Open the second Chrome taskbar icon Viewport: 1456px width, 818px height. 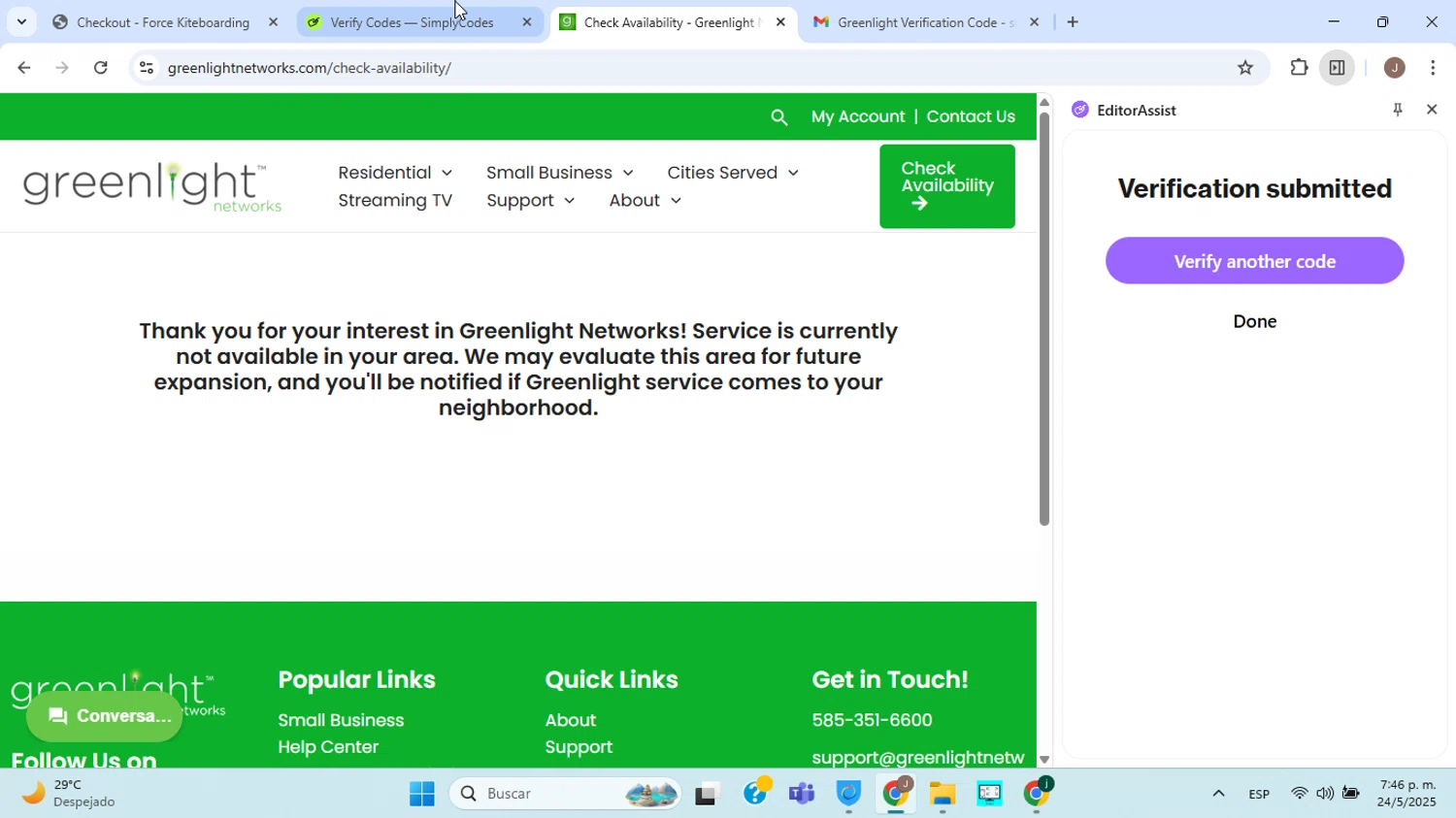[1037, 794]
